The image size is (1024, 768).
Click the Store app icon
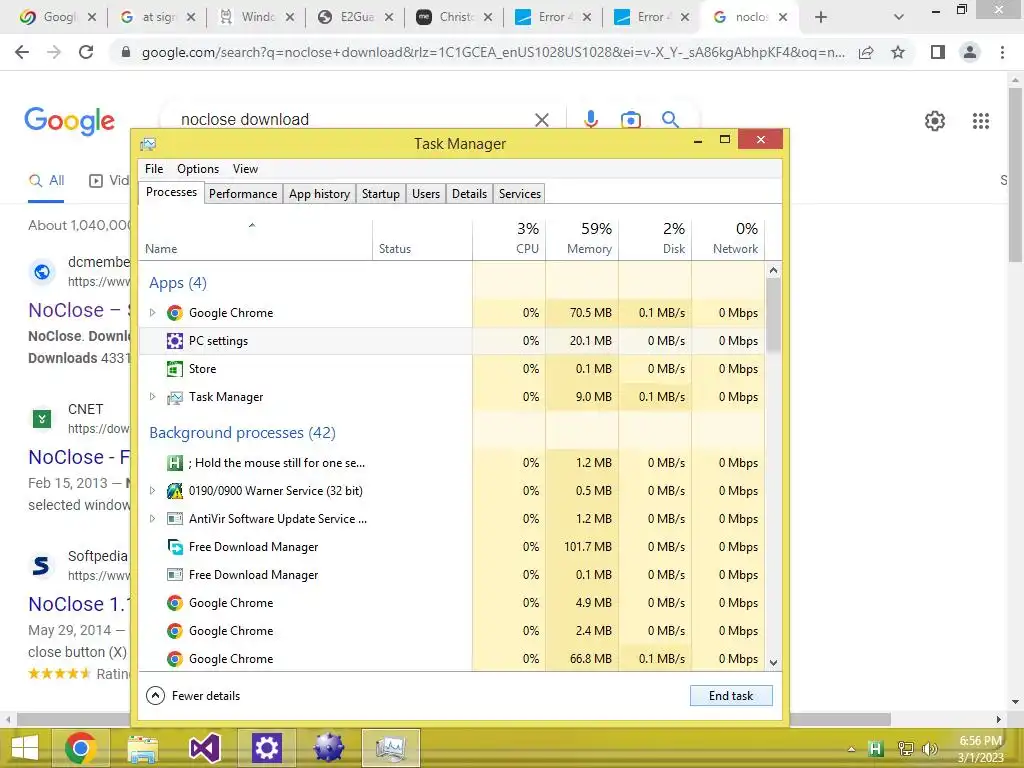pos(174,369)
